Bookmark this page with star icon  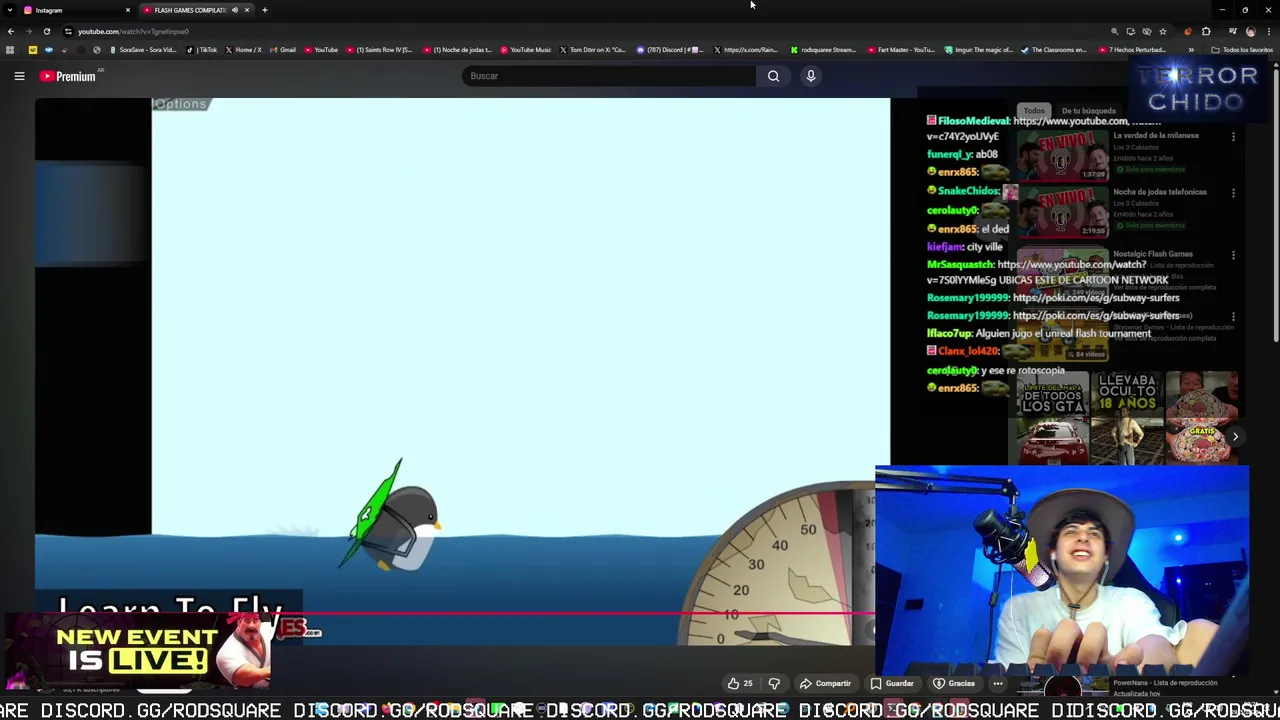click(1163, 31)
